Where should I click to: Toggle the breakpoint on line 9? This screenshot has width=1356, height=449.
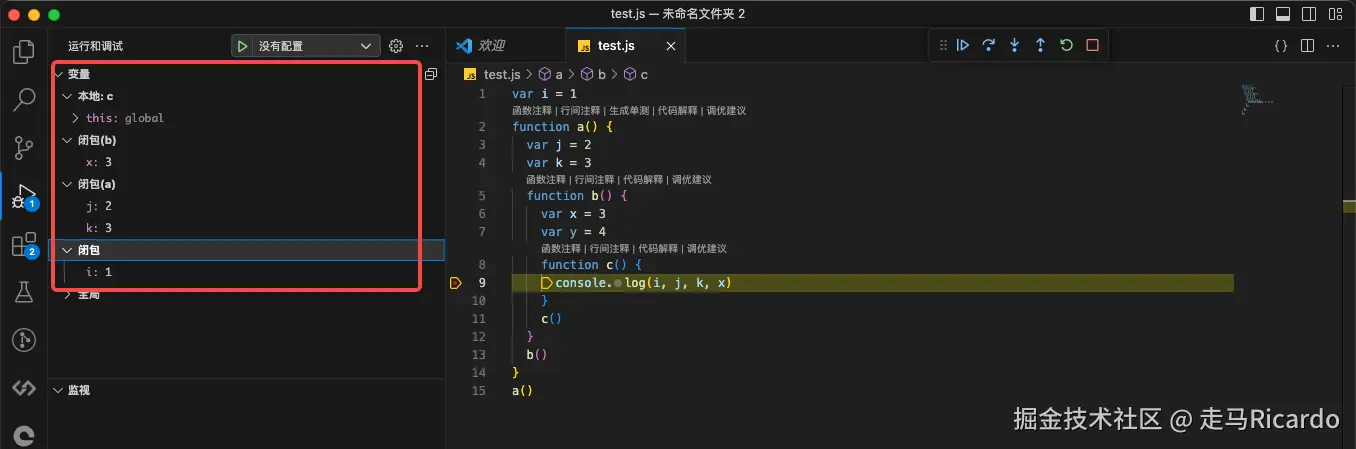click(456, 283)
